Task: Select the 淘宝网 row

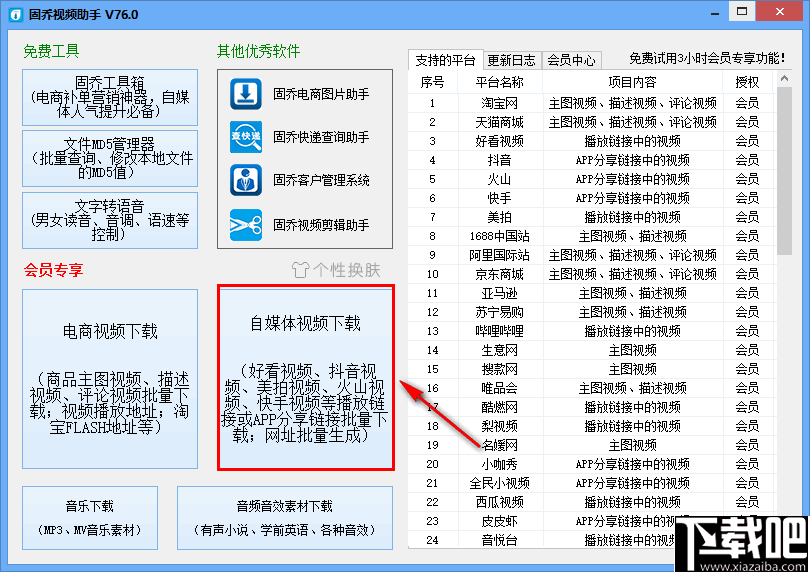Action: pyautogui.click(x=592, y=103)
